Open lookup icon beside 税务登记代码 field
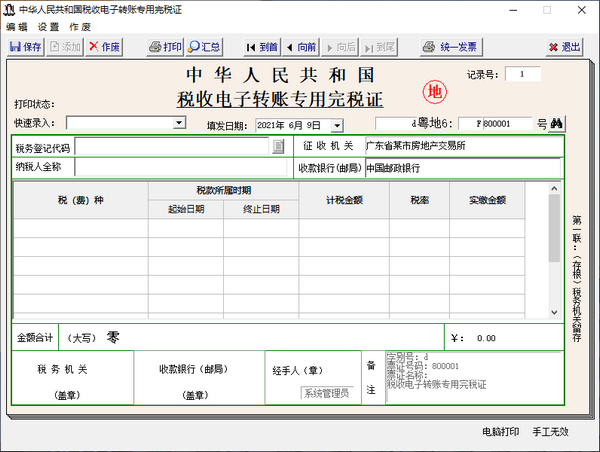This screenshot has width=600, height=452. [x=279, y=147]
